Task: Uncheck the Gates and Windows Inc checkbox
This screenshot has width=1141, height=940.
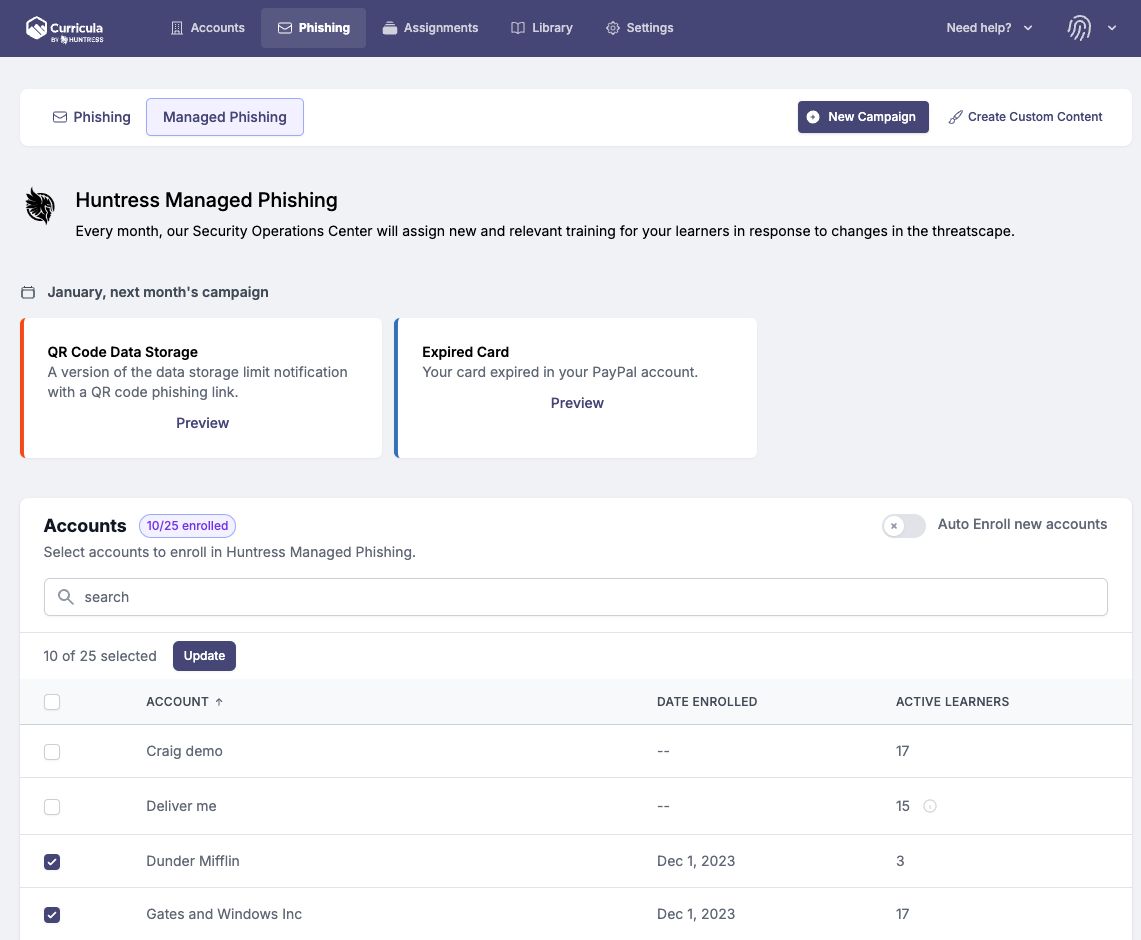Action: [x=52, y=915]
